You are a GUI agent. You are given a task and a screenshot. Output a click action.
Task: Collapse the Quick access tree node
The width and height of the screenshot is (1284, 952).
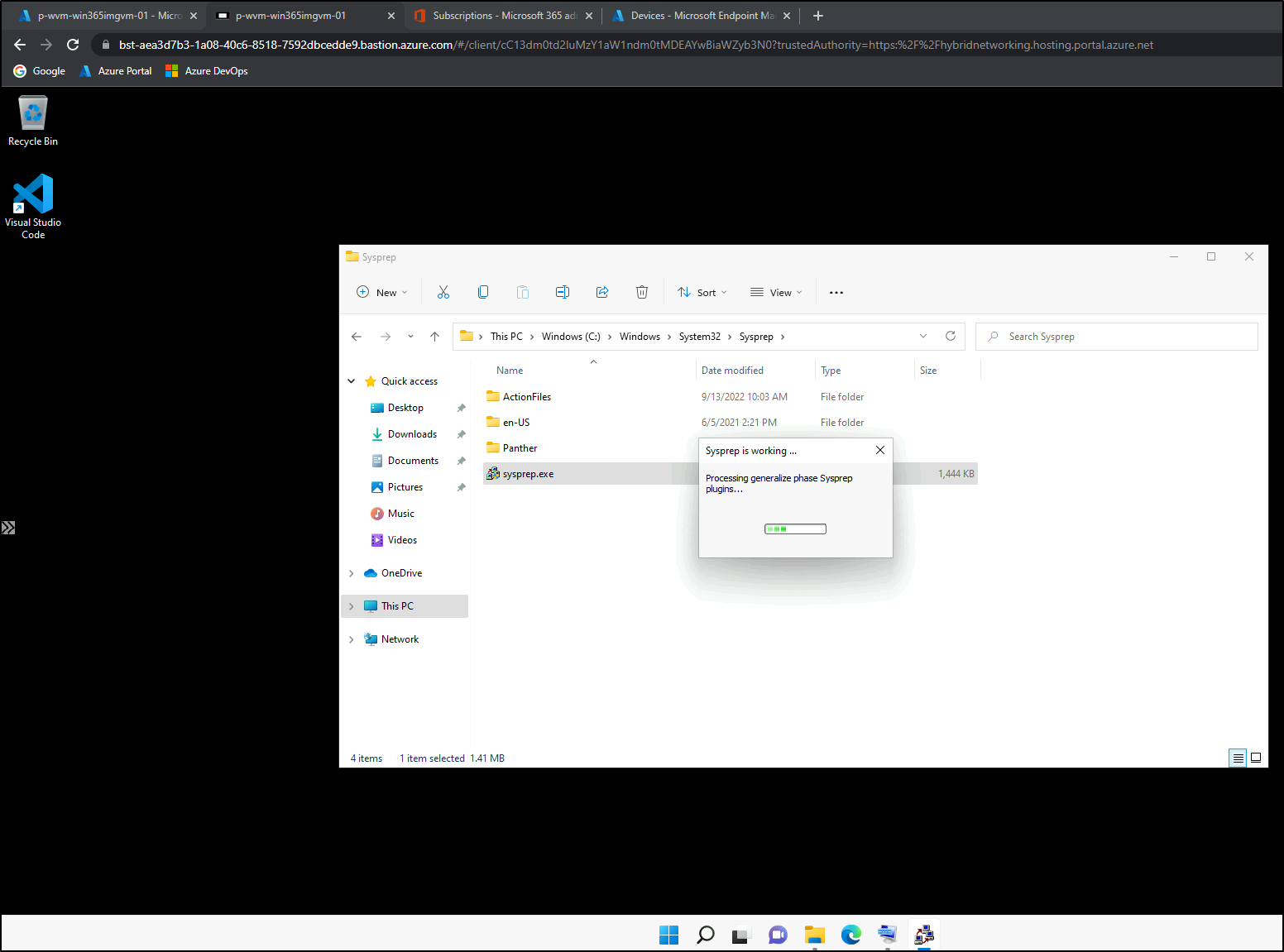[352, 381]
